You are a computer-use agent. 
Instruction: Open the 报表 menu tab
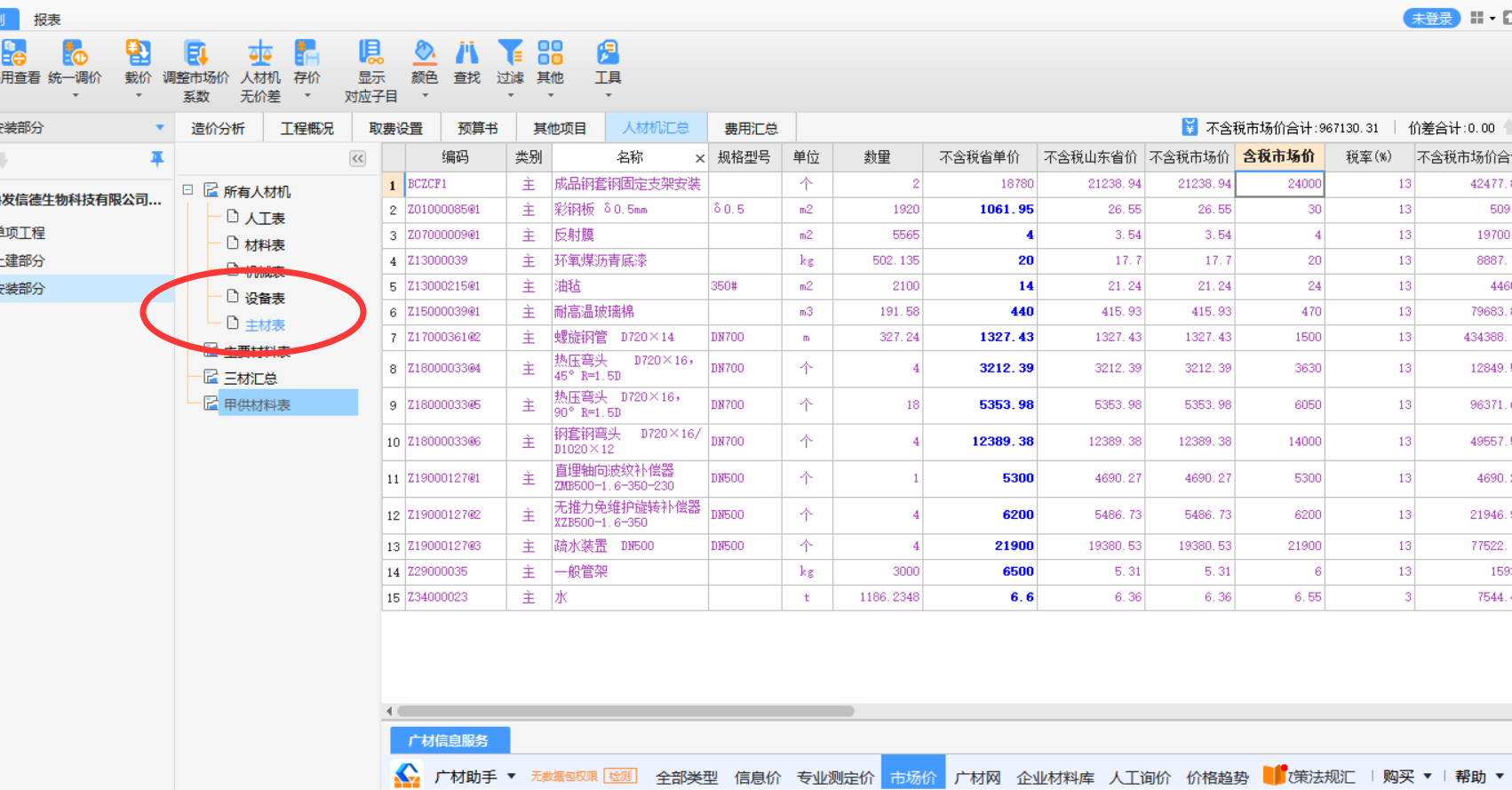pos(47,19)
